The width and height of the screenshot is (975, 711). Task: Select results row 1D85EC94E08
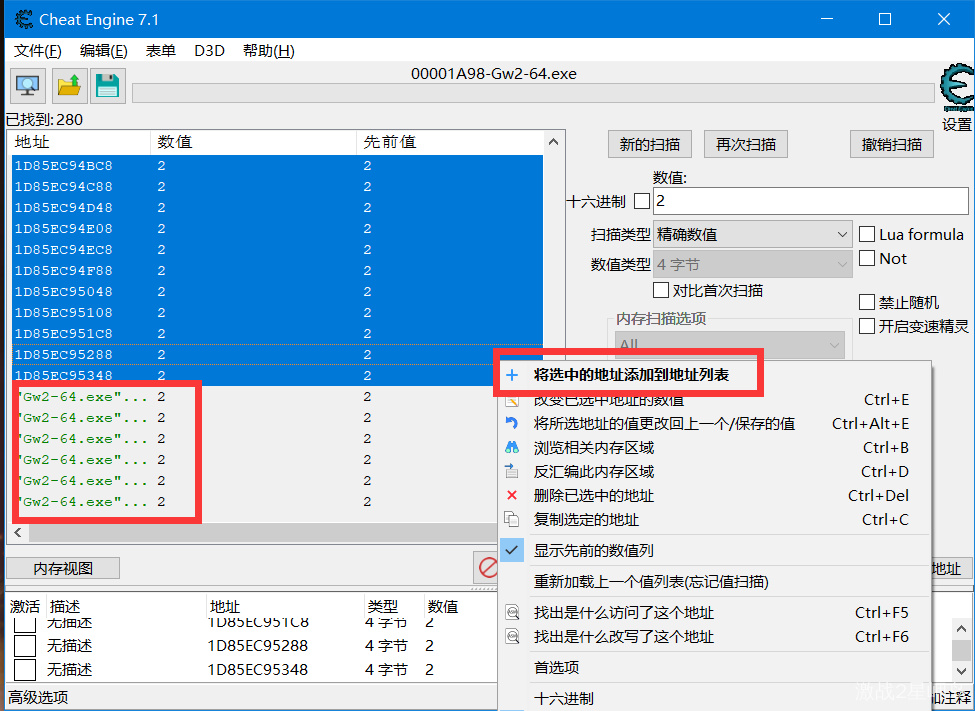(x=277, y=228)
